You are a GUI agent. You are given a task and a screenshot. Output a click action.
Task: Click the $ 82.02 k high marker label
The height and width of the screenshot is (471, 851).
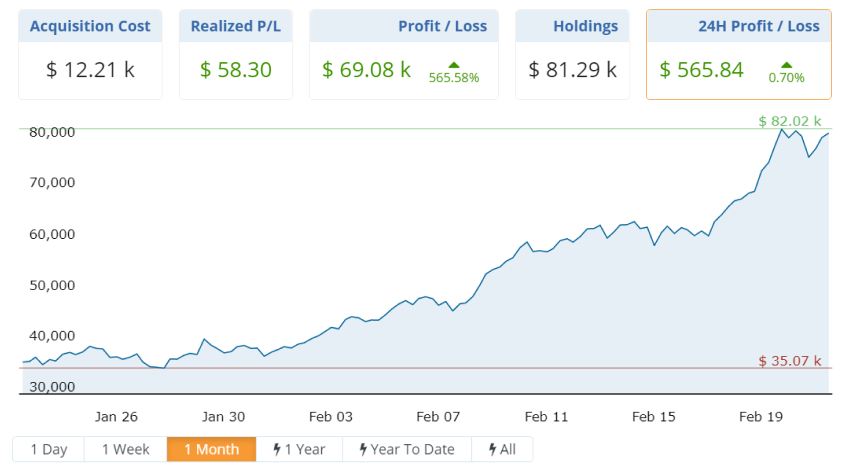pos(789,121)
